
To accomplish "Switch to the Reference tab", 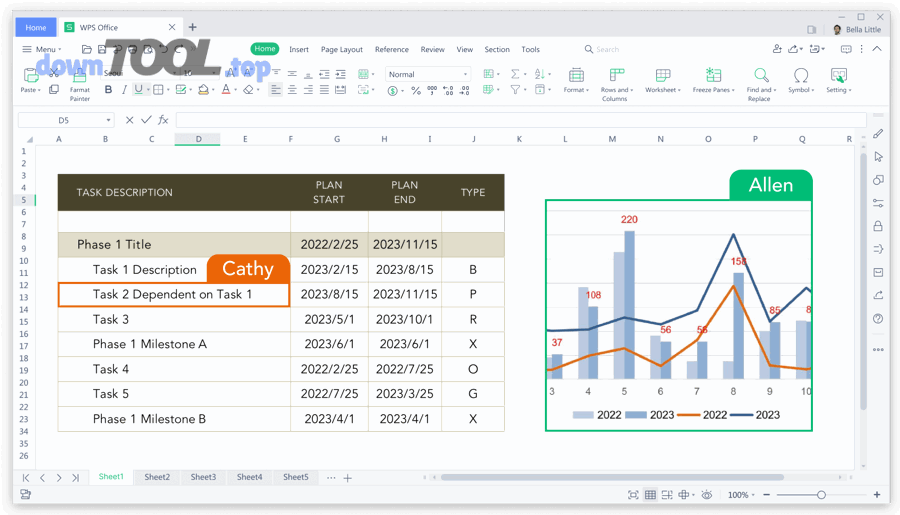I will [391, 49].
